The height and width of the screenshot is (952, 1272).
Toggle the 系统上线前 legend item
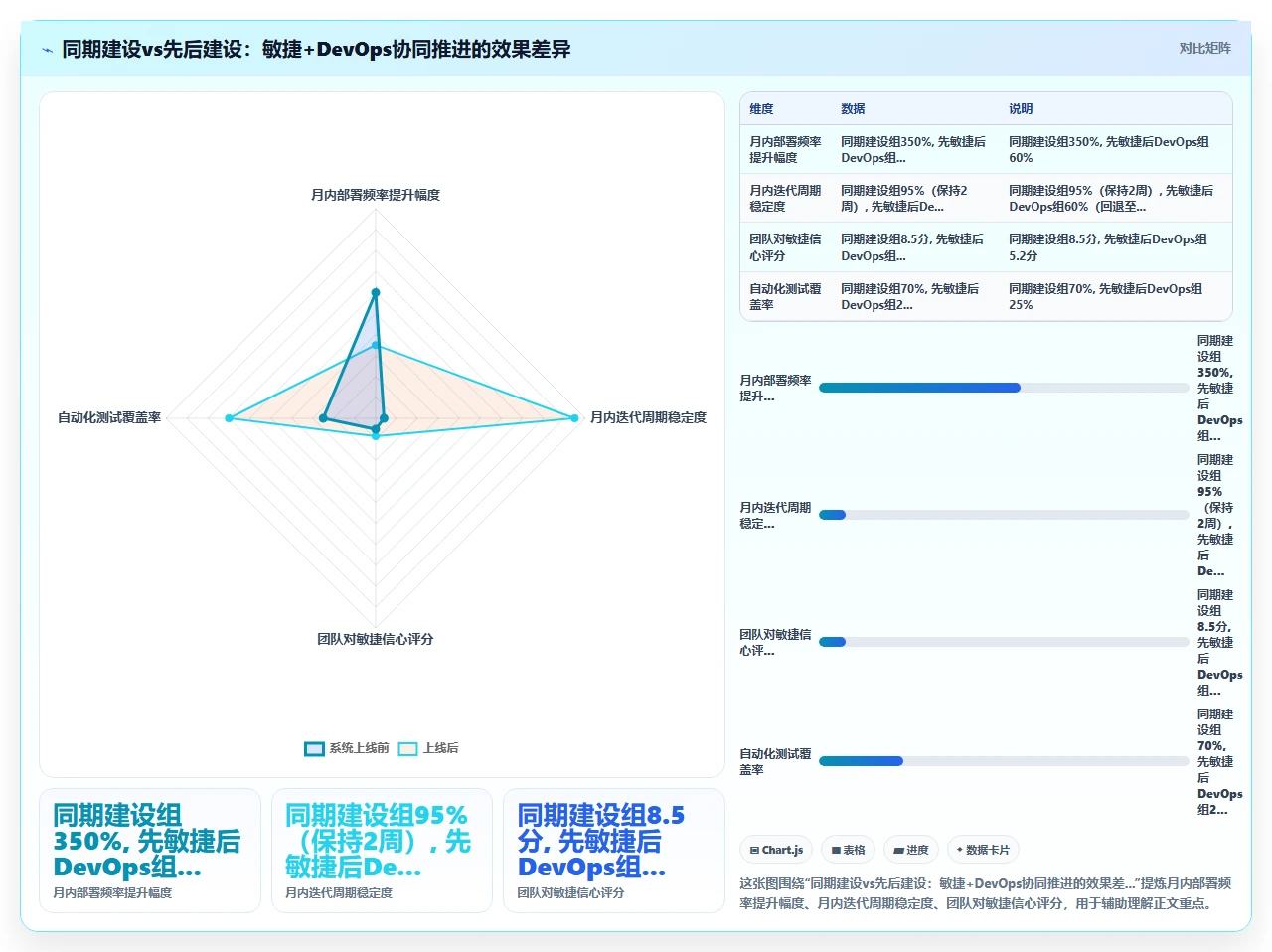point(347,748)
